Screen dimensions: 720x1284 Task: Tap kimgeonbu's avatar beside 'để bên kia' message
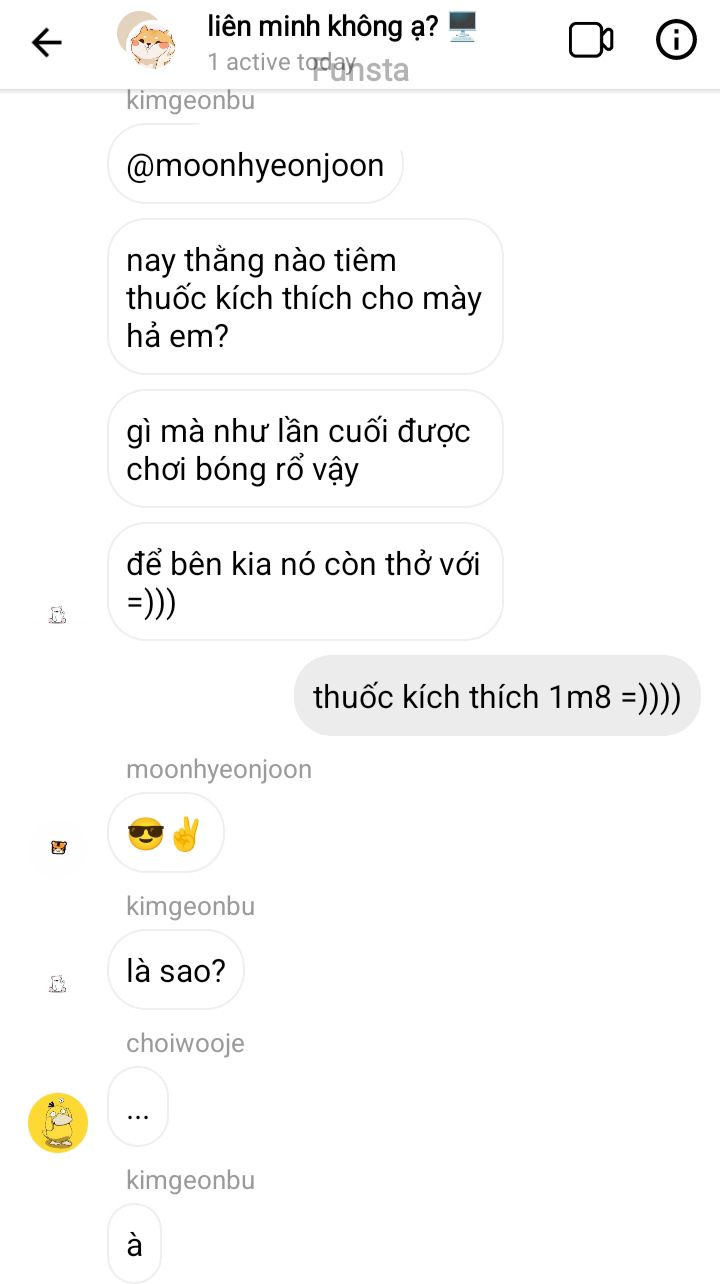[x=58, y=616]
